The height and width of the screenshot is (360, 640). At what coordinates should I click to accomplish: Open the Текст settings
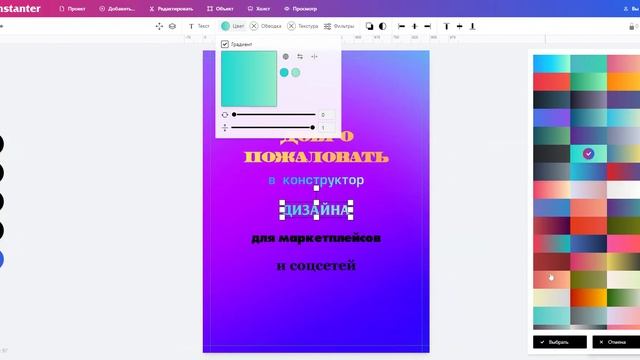[199, 26]
